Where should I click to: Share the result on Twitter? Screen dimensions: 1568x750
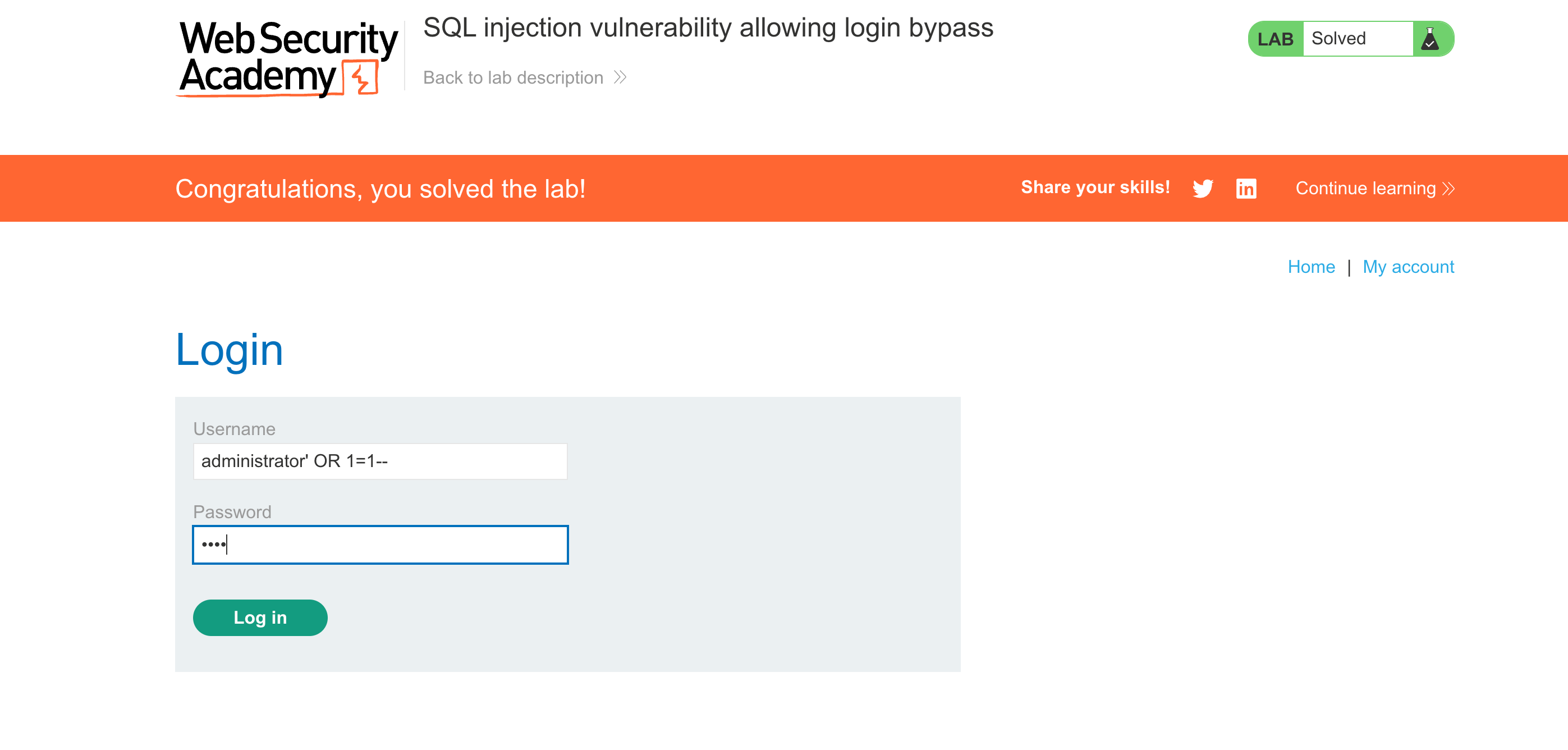(1202, 188)
